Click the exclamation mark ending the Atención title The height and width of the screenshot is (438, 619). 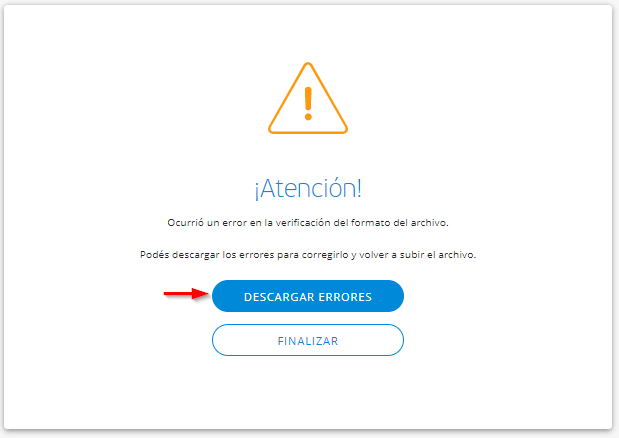(x=359, y=188)
